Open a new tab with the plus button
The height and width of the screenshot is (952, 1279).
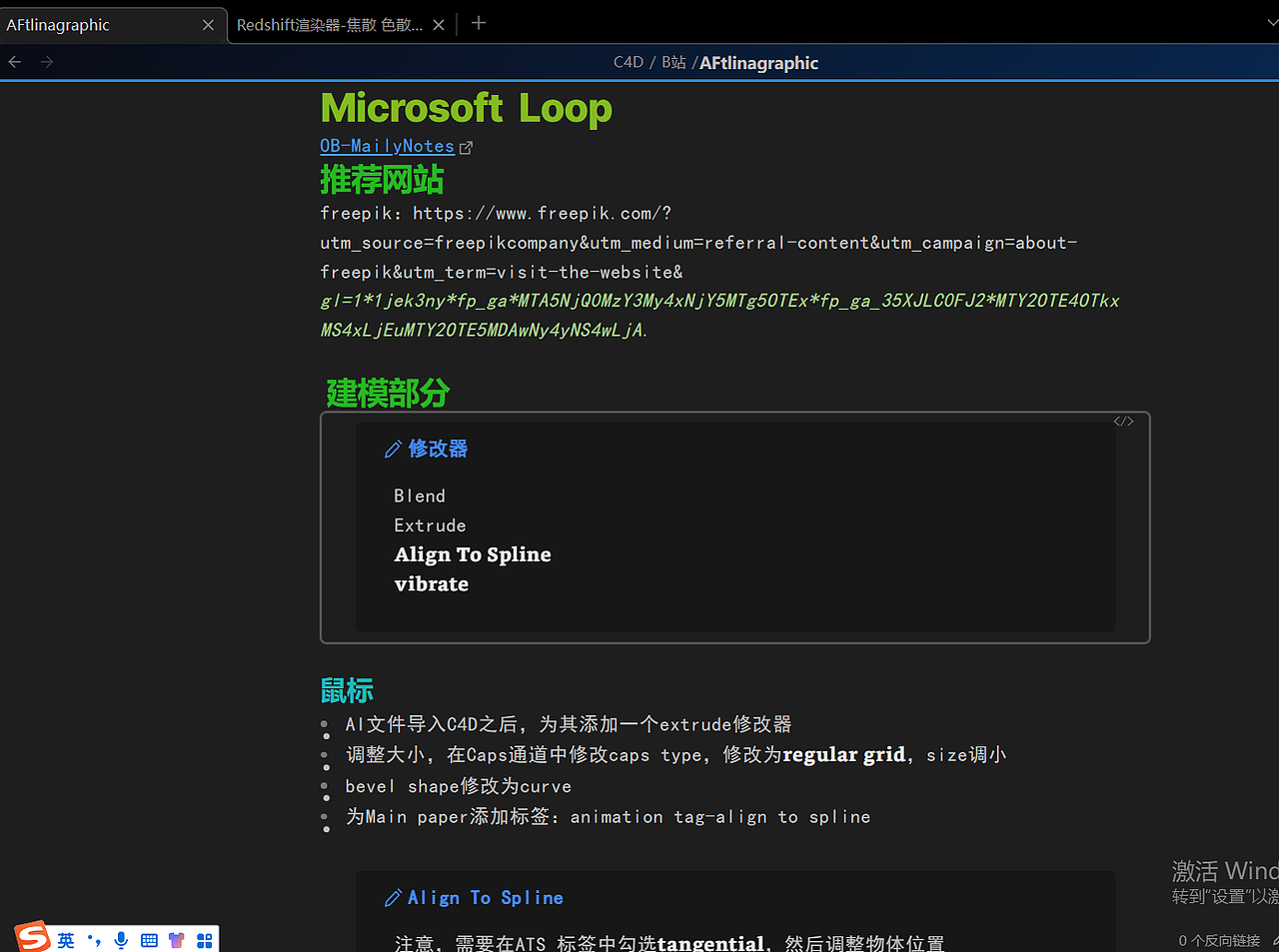(478, 24)
